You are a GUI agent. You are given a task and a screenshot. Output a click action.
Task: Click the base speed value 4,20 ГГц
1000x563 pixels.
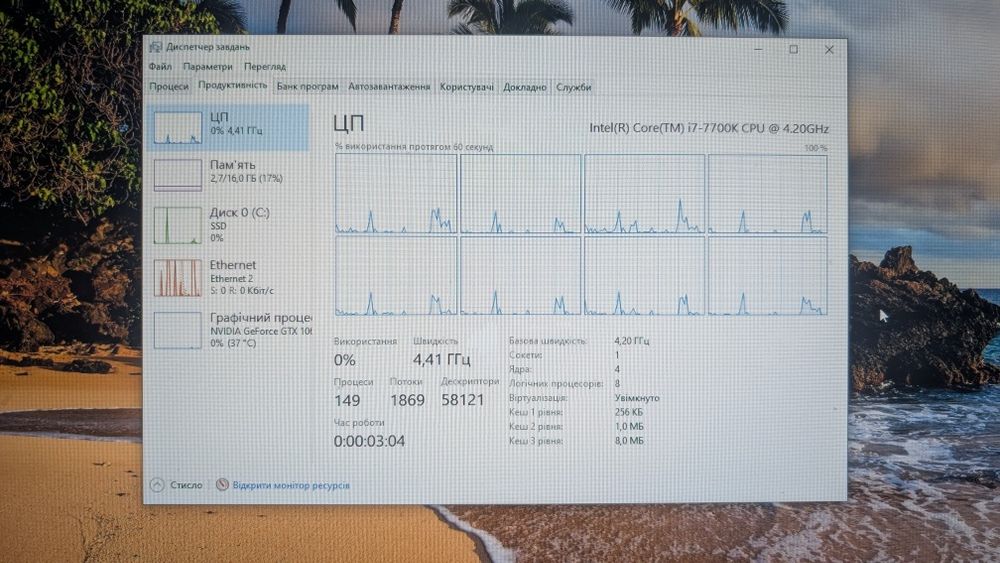pyautogui.click(x=632, y=341)
